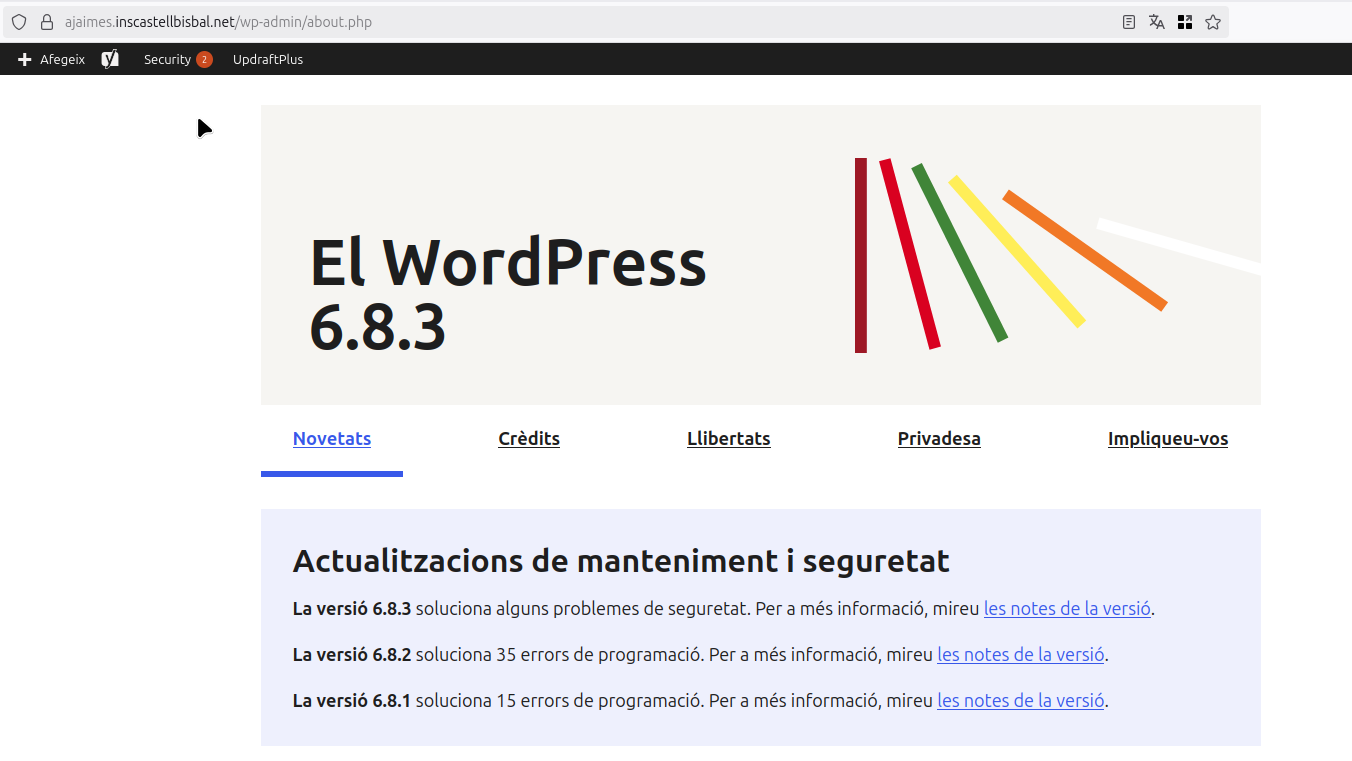Open UpdraftPlus from the admin bar

click(x=268, y=59)
